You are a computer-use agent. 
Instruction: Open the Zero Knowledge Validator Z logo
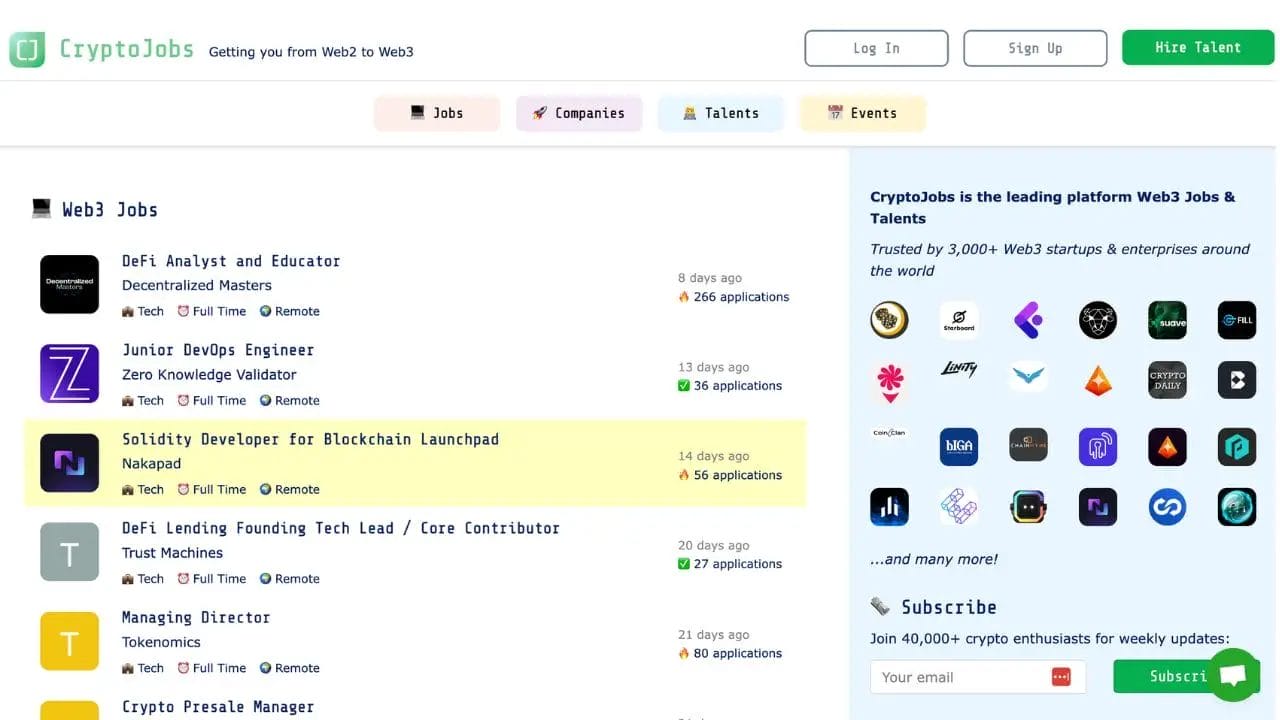pos(69,373)
